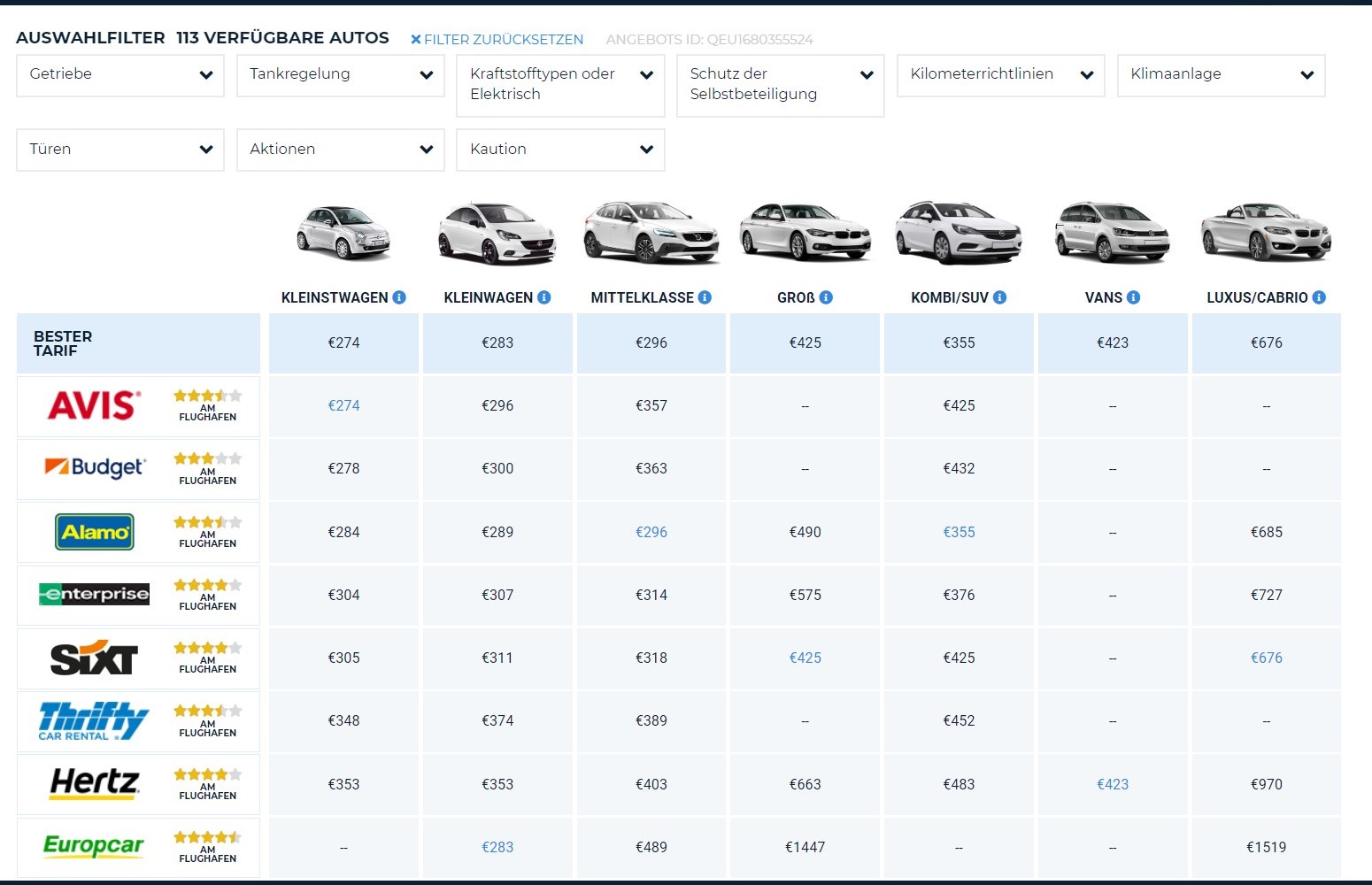Click Europcar star rating
The image size is (1372, 885).
pyautogui.click(x=207, y=837)
